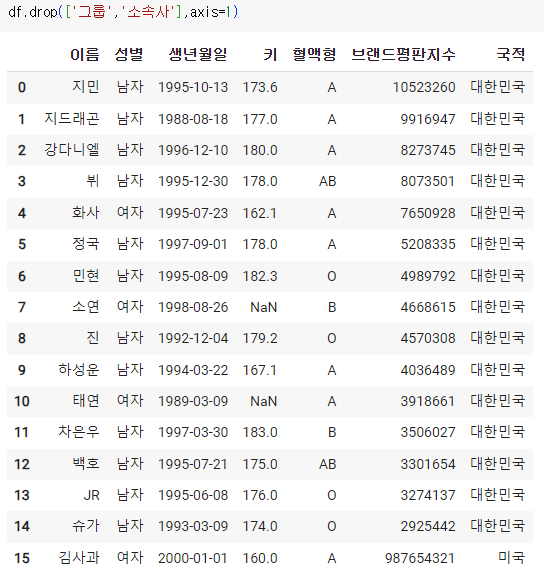Select the 성별 column header

(x=129, y=54)
